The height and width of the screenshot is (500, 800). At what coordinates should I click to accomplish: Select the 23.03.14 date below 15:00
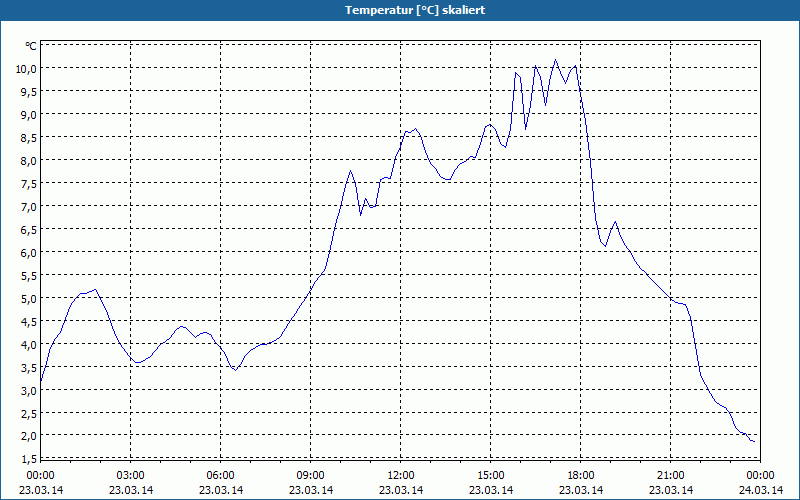pos(491,490)
